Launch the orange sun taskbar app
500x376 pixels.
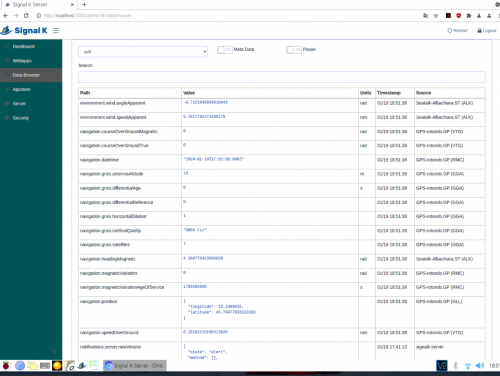57,366
